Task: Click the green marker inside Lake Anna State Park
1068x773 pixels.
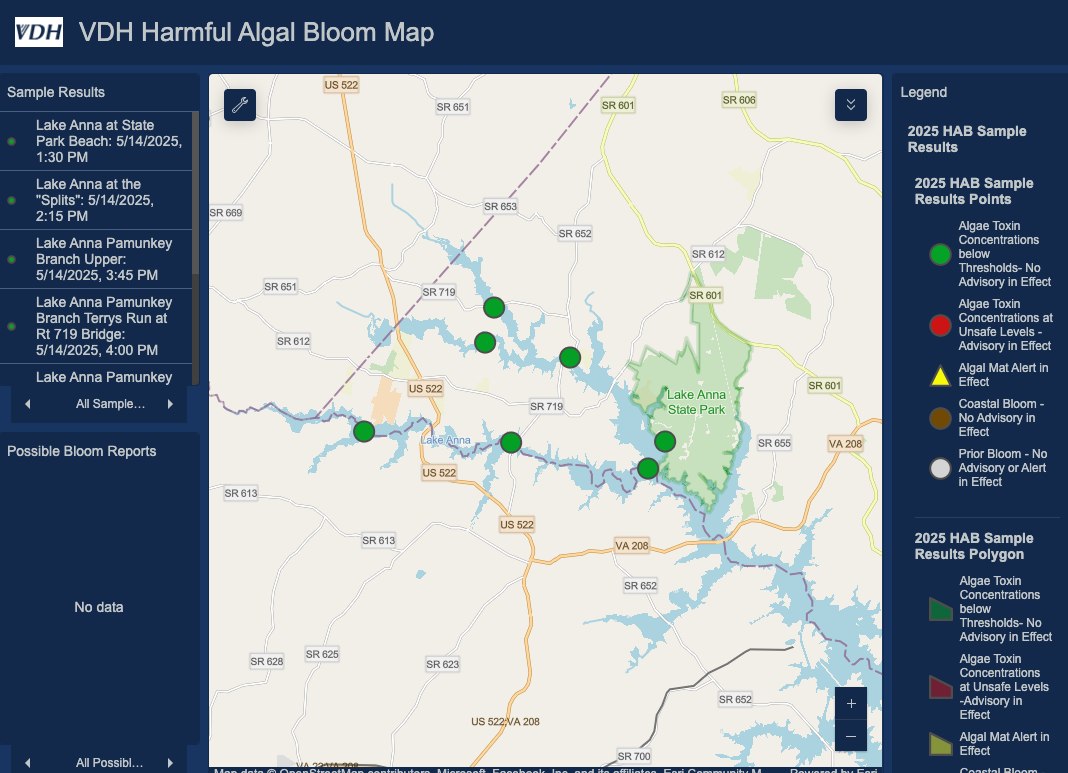Action: pos(665,441)
